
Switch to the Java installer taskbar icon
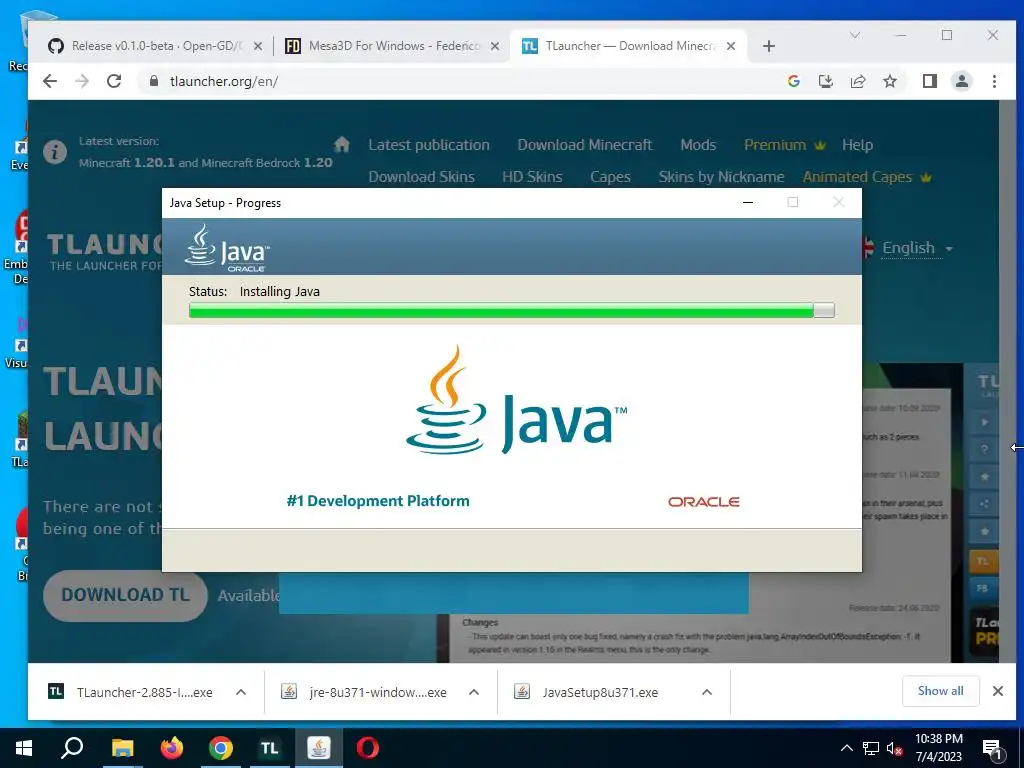point(319,748)
